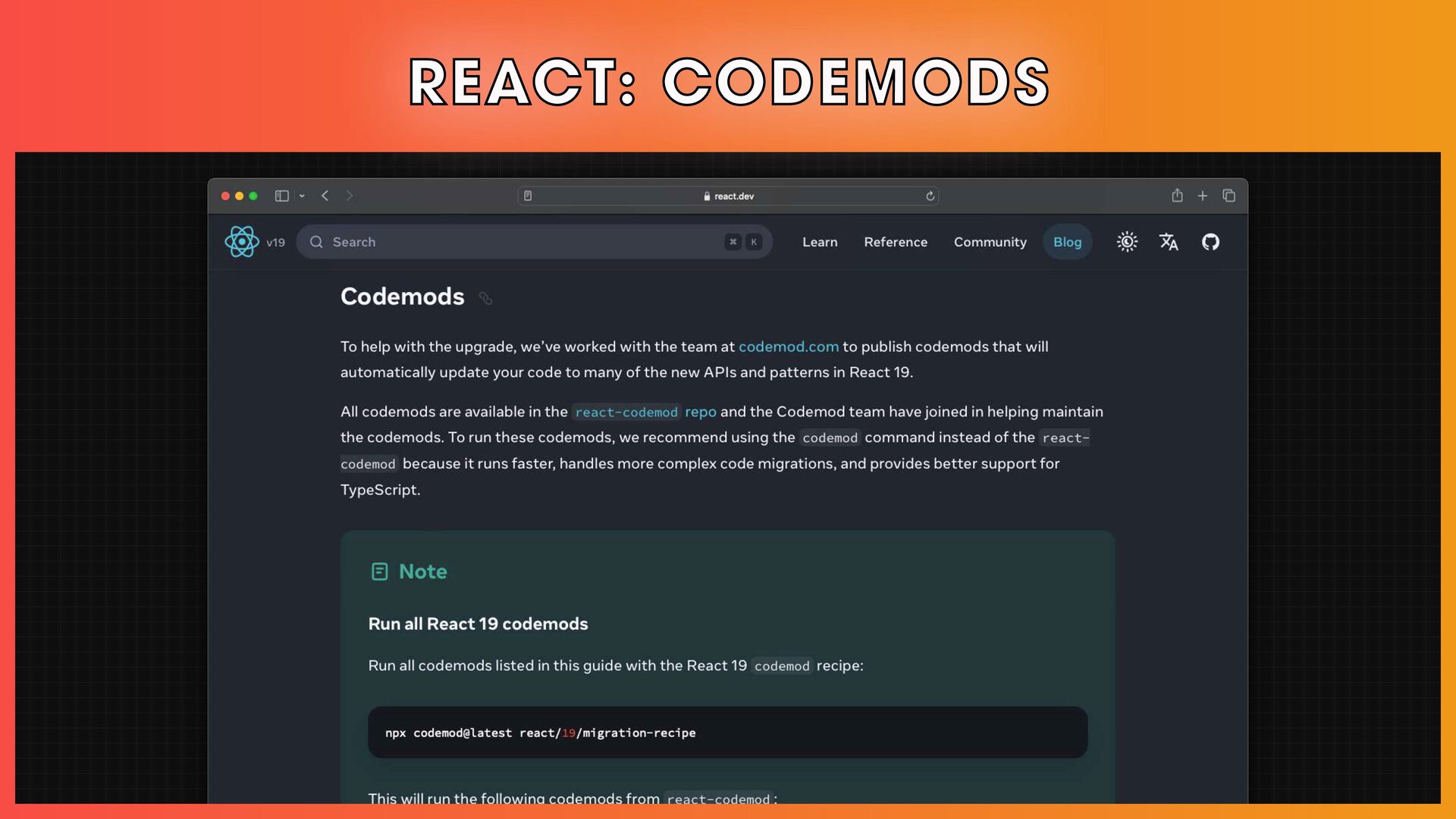Open the react-codemod repo link
Image resolution: width=1456 pixels, height=819 pixels.
[x=645, y=412]
